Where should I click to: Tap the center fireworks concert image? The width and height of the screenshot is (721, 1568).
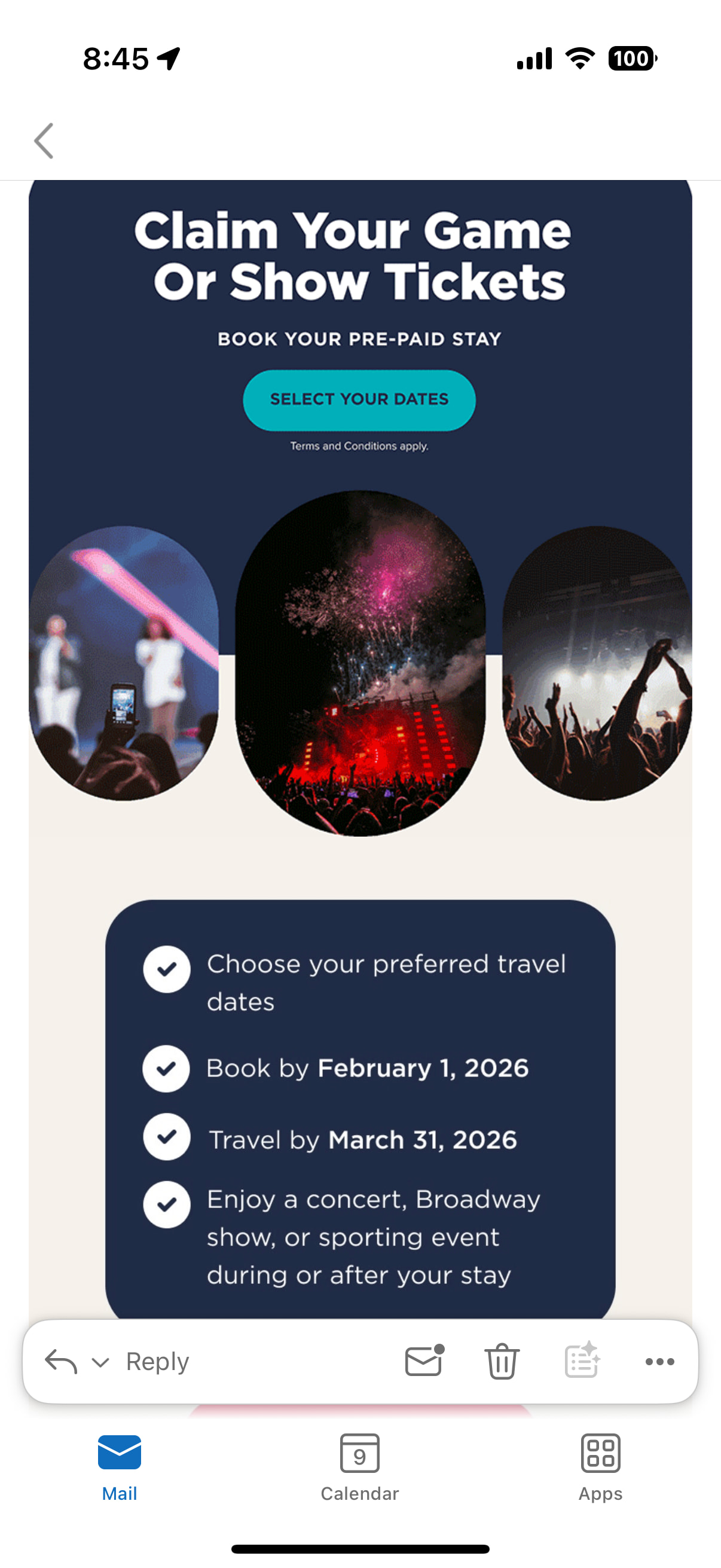[x=360, y=663]
